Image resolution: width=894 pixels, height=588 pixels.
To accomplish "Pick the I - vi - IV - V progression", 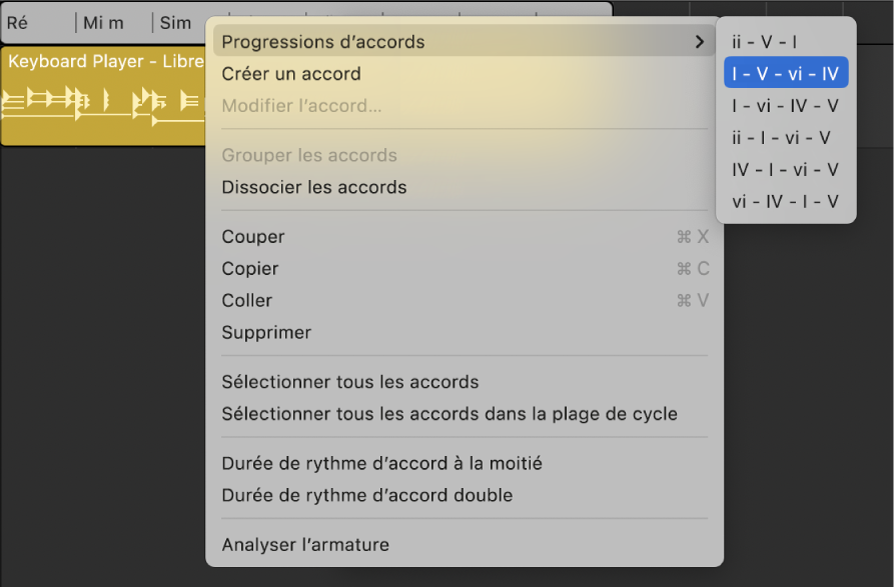I will (786, 104).
